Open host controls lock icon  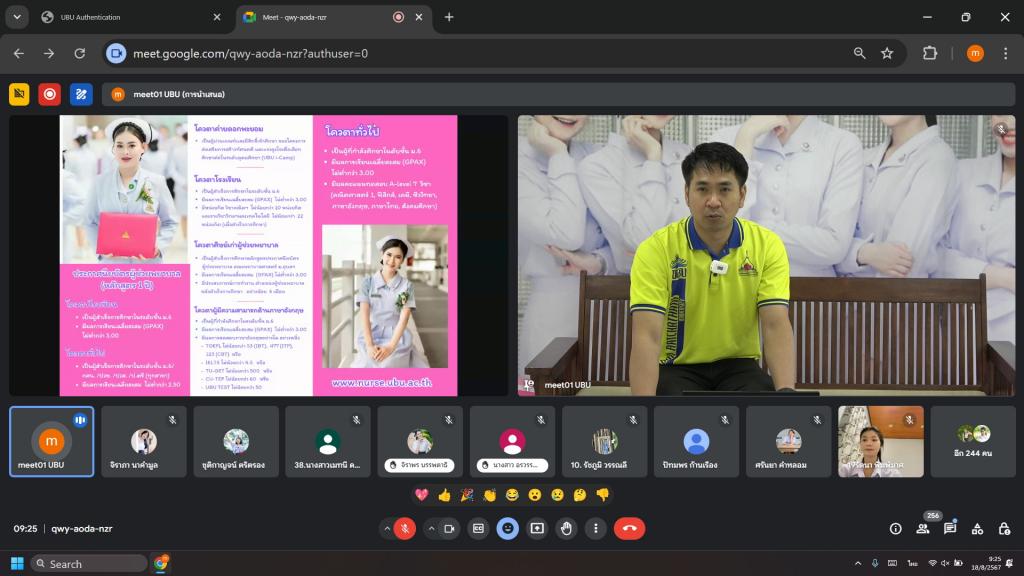(1004, 528)
